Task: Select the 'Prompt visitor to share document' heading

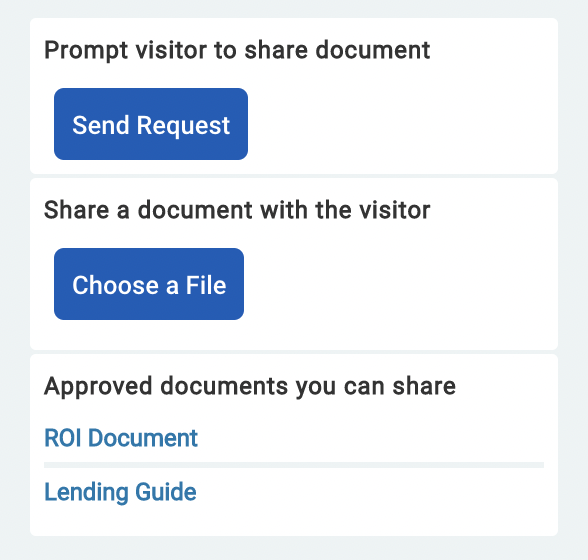Action: [x=237, y=50]
